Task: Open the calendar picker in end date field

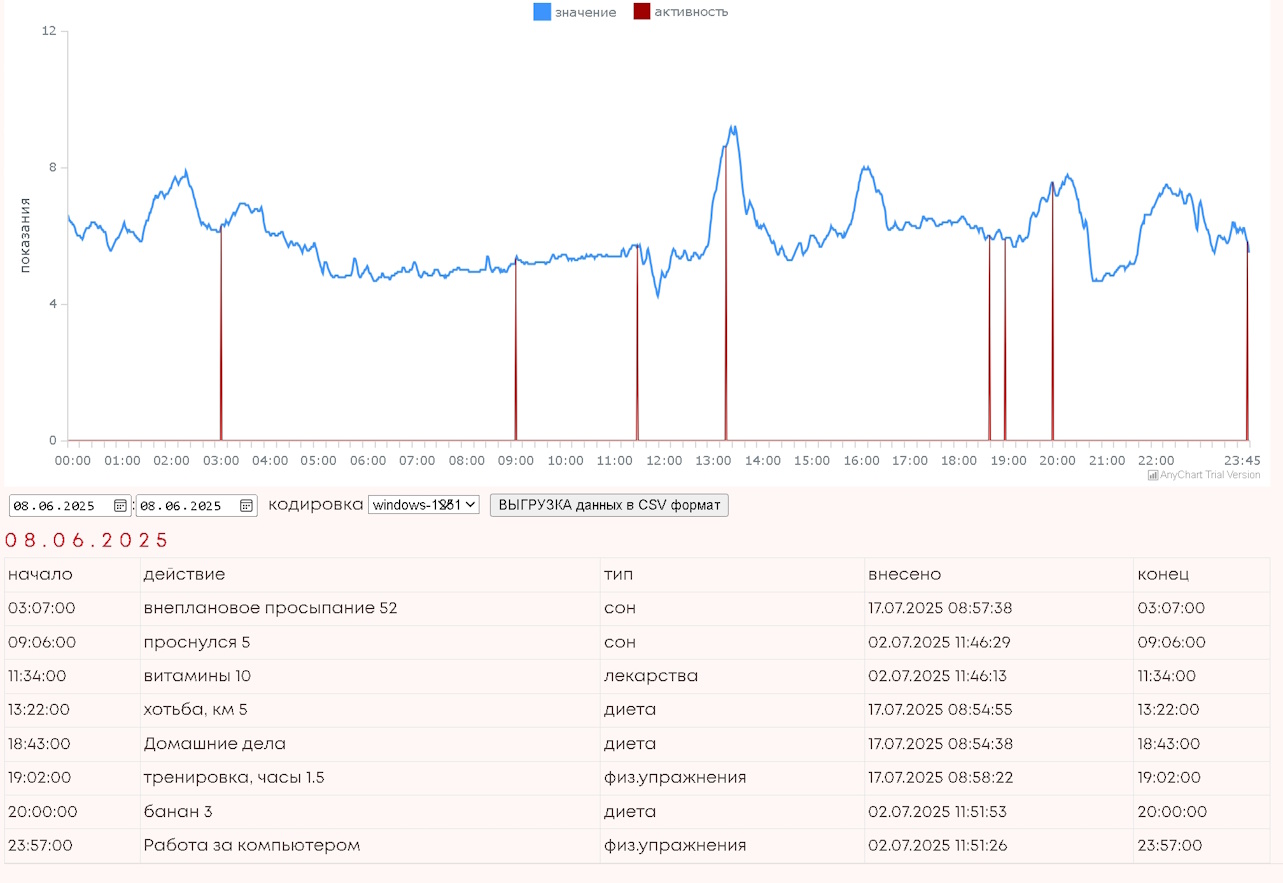Action: tap(246, 506)
